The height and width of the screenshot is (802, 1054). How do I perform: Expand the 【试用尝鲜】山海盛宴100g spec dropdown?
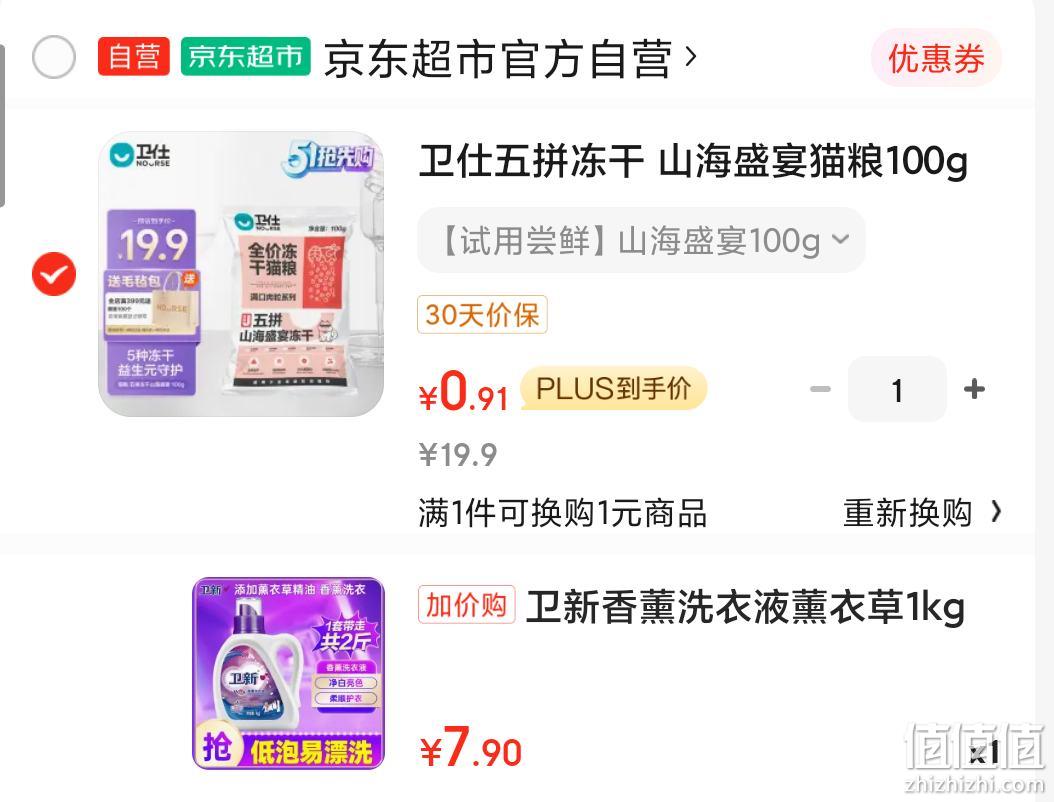pyautogui.click(x=641, y=240)
